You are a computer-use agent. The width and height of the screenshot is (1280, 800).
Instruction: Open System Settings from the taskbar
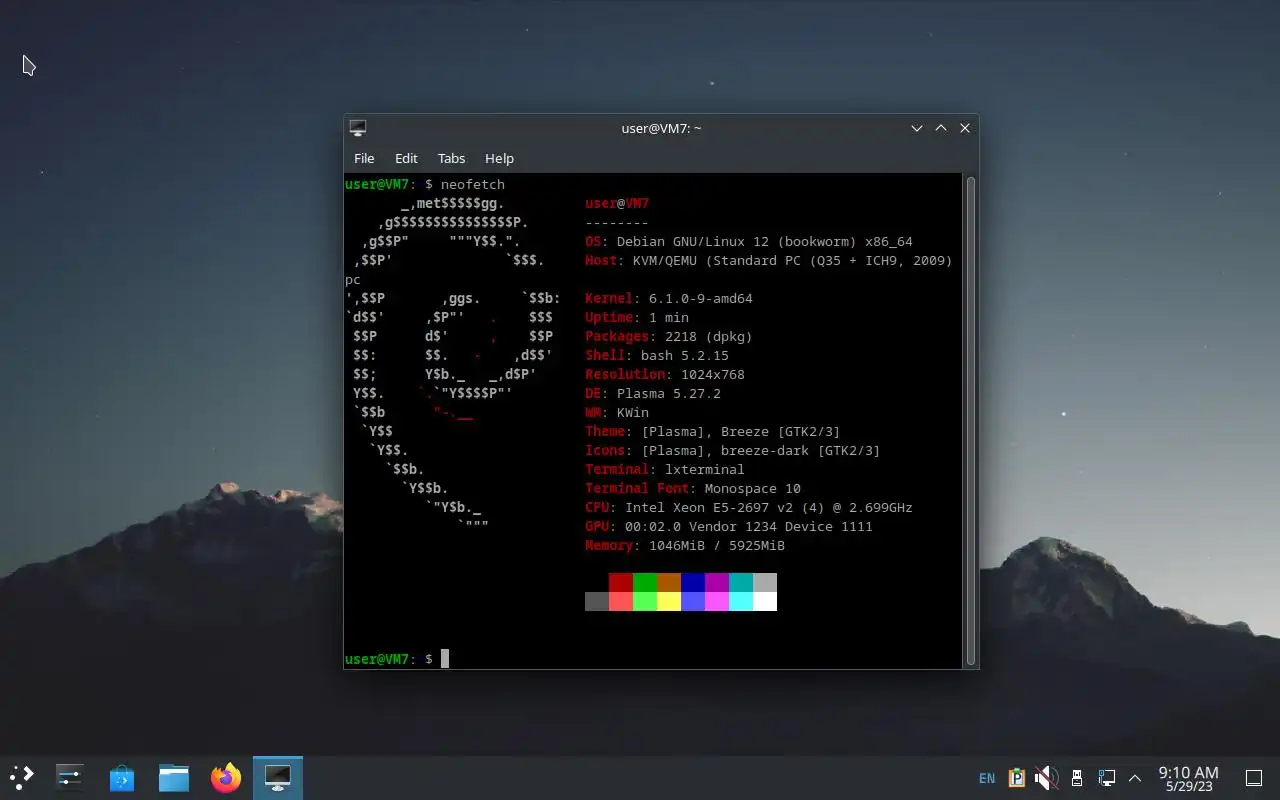coord(70,778)
